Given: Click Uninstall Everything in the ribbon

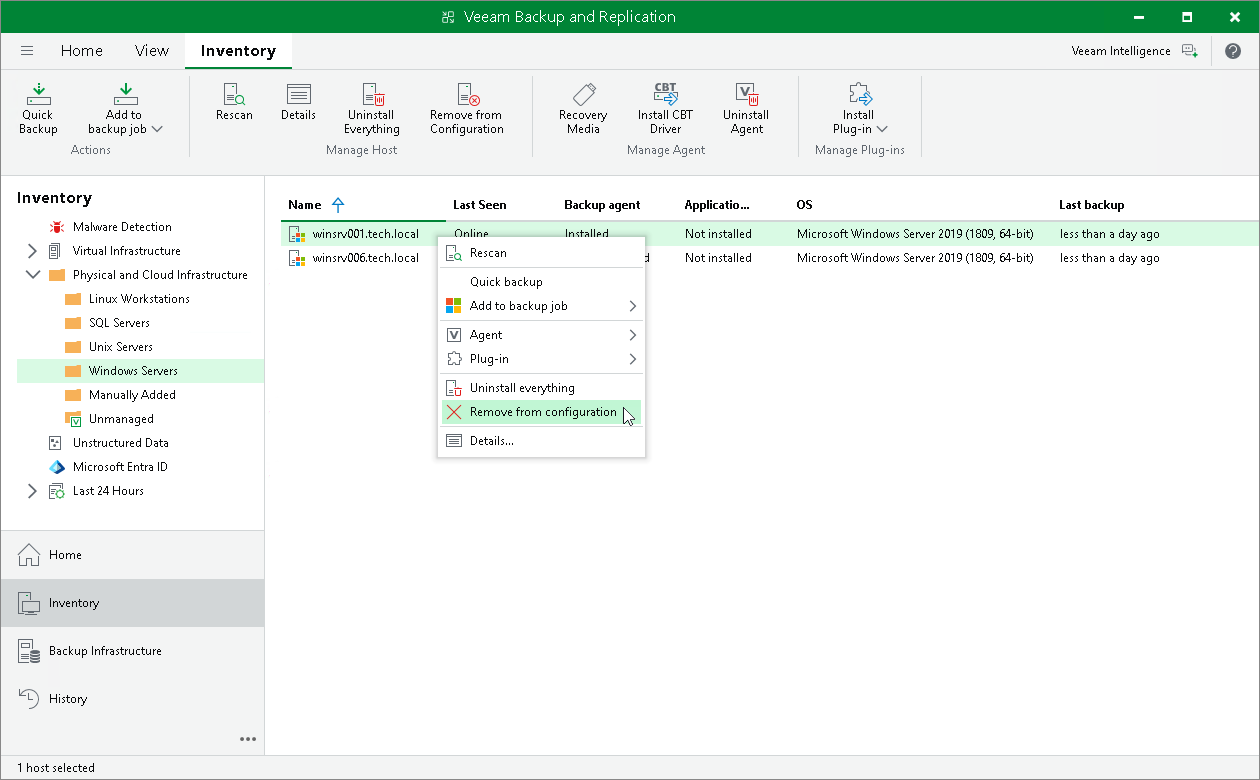Looking at the screenshot, I should click(x=372, y=108).
